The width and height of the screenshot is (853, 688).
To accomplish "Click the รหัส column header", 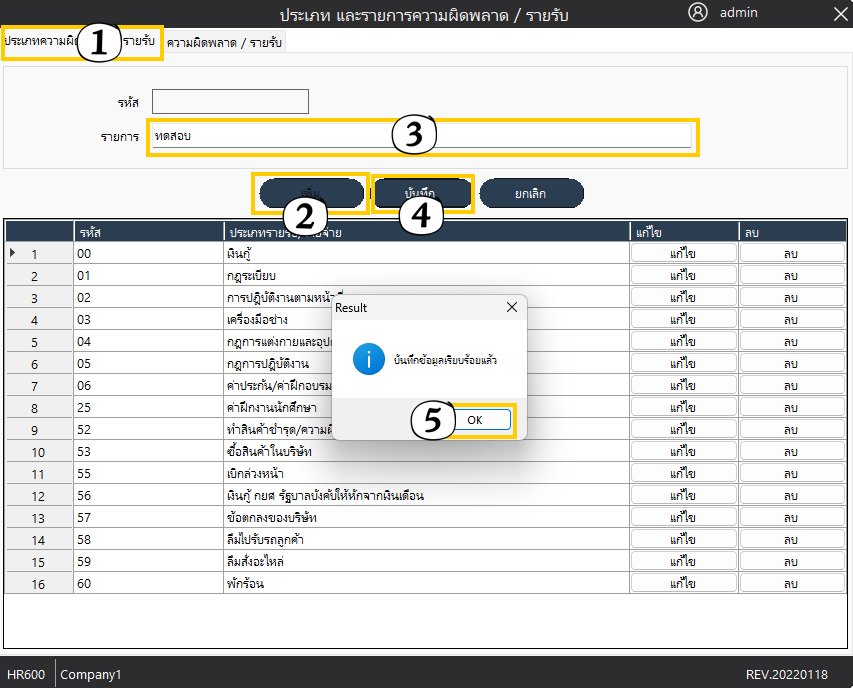I will pos(148,232).
